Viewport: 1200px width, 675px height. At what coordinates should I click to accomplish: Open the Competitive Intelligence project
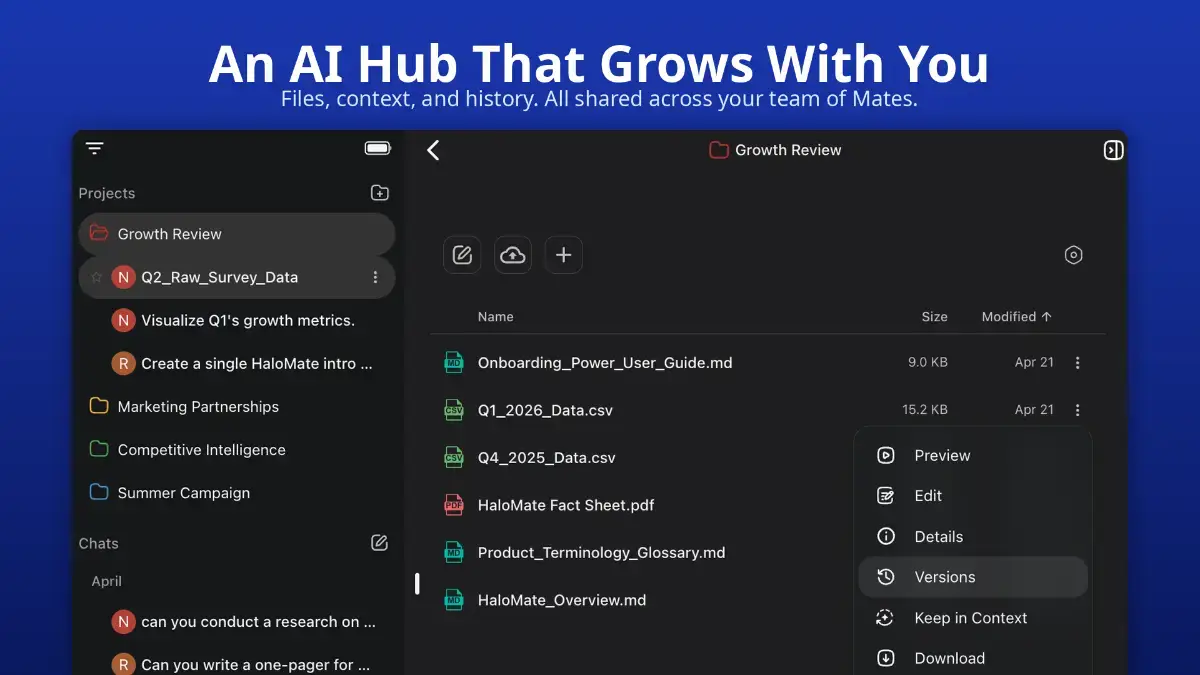pos(237,450)
